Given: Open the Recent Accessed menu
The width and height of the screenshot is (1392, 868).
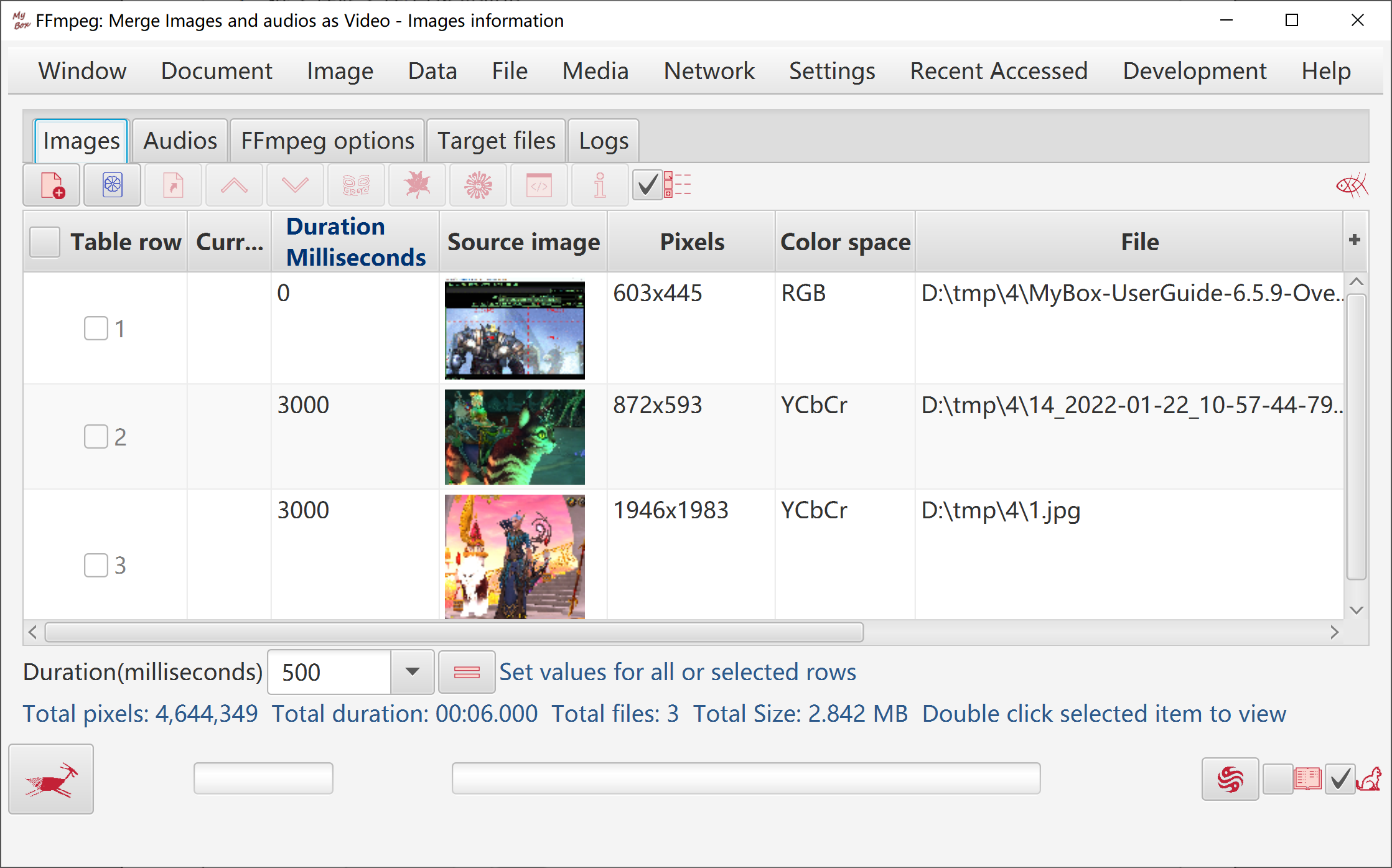Looking at the screenshot, I should coord(999,71).
